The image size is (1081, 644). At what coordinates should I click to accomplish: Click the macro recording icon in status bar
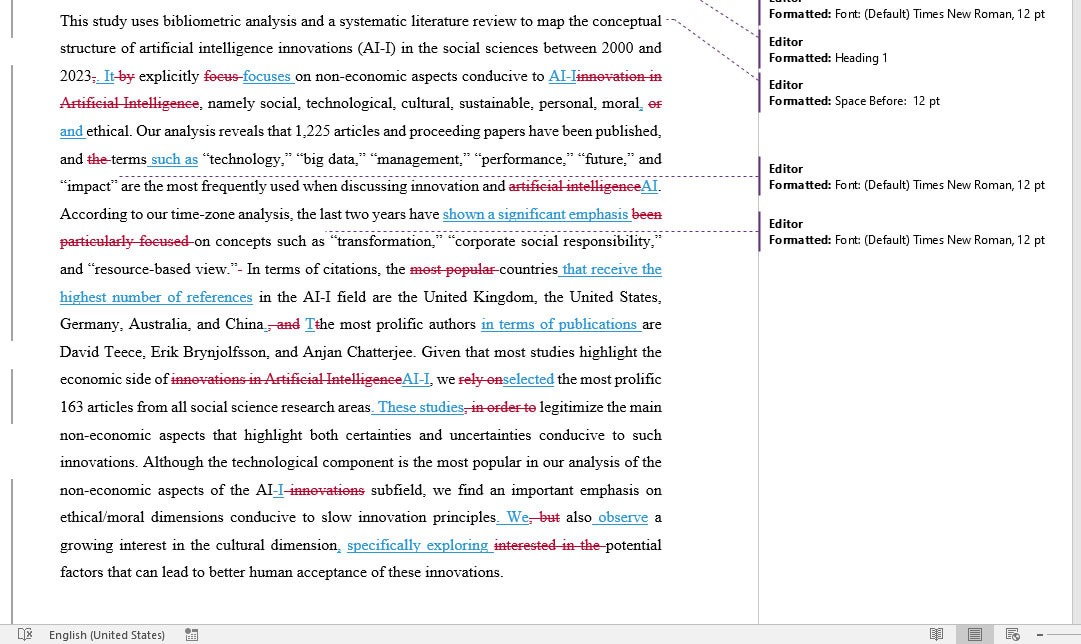(191, 634)
